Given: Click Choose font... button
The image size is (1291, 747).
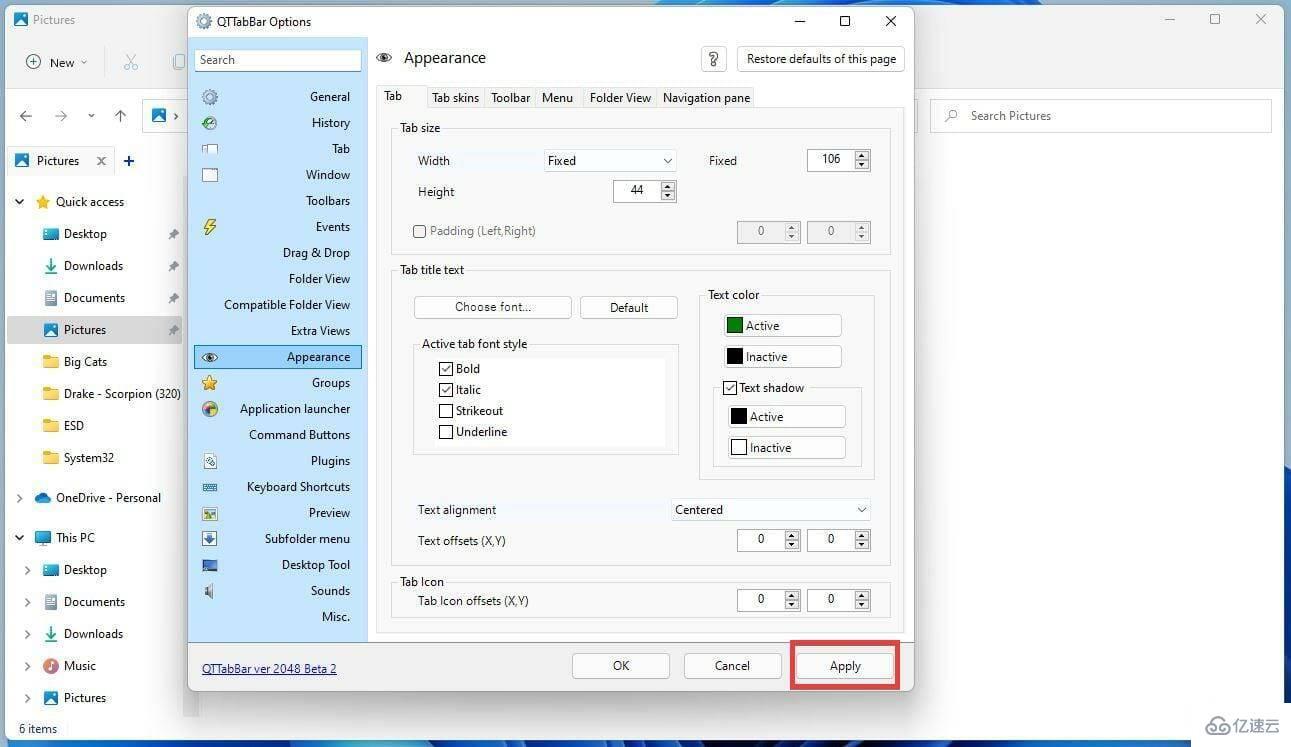Looking at the screenshot, I should coord(493,308).
